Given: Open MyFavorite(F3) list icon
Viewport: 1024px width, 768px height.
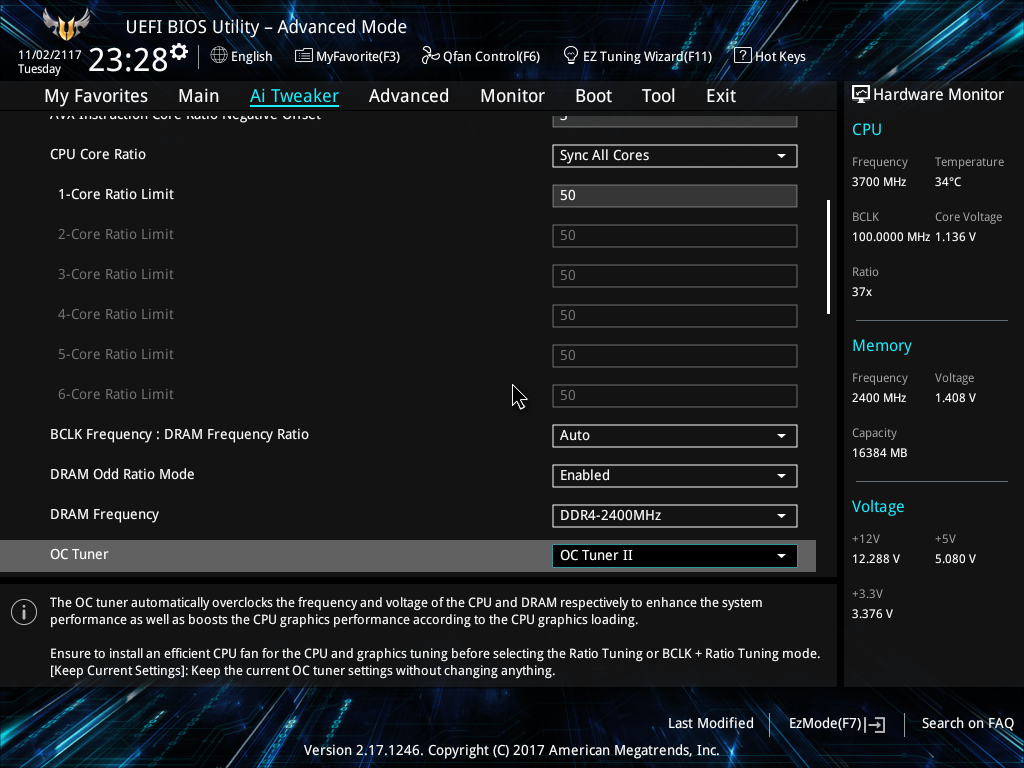Looking at the screenshot, I should 304,56.
